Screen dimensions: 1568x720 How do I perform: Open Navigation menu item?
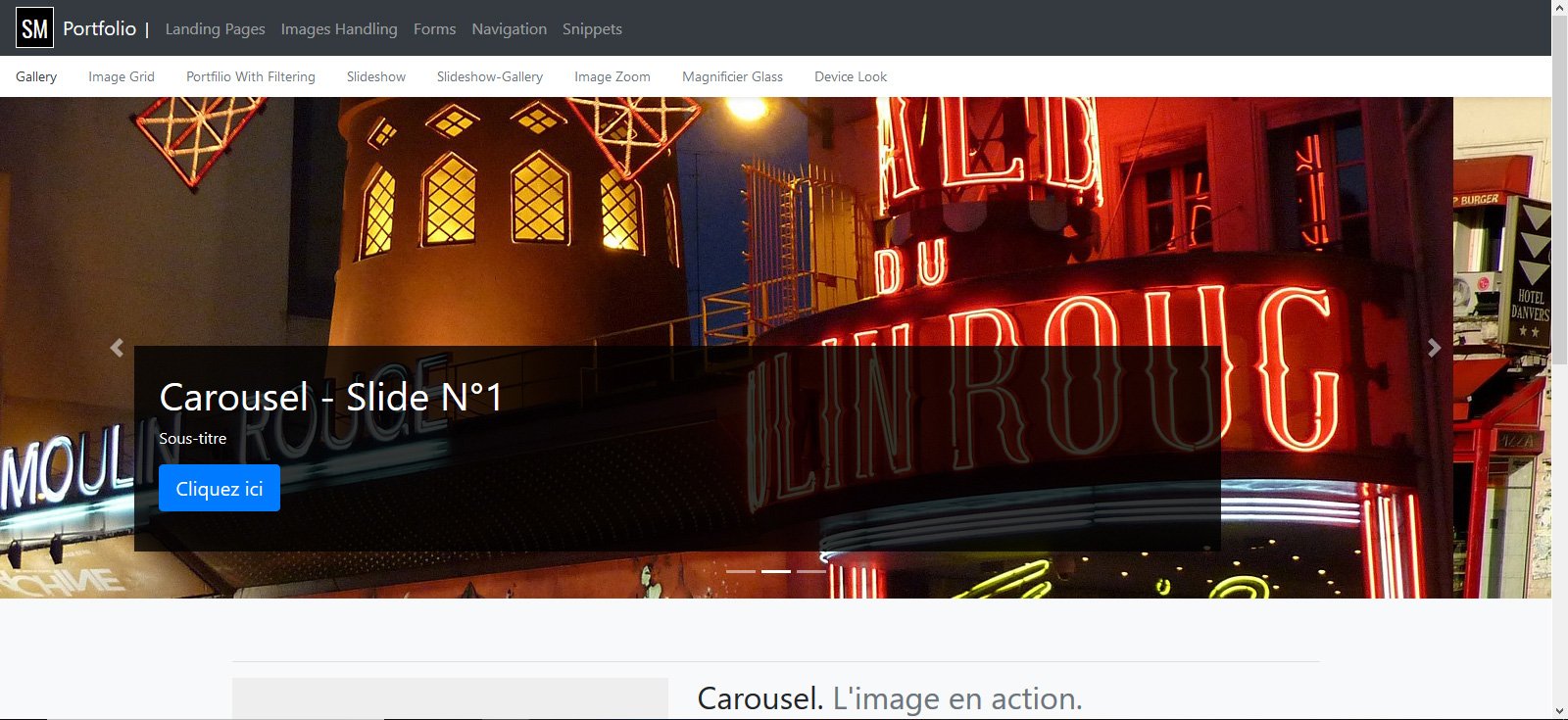tap(509, 28)
